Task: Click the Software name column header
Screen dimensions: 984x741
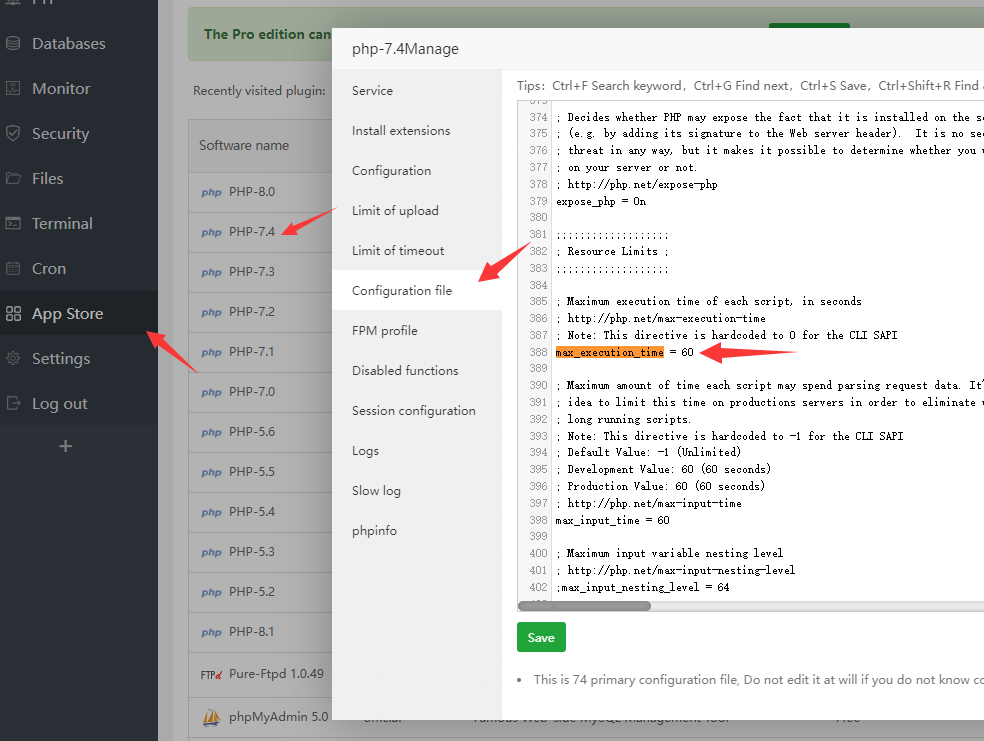Action: [244, 146]
